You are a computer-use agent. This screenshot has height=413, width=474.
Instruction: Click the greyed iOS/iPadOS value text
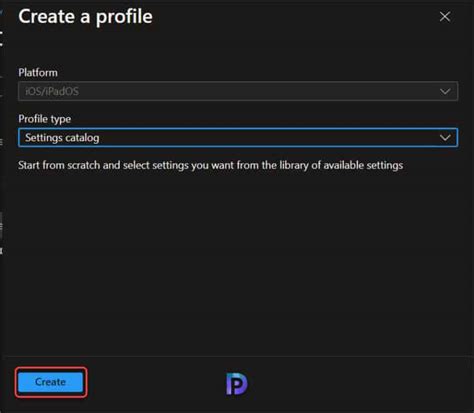click(52, 91)
